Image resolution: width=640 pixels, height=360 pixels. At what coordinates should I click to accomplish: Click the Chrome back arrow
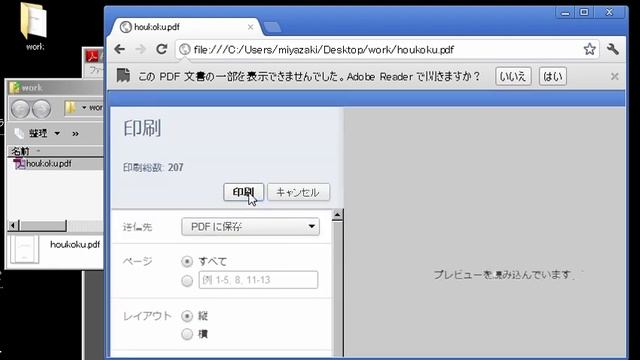[x=120, y=49]
